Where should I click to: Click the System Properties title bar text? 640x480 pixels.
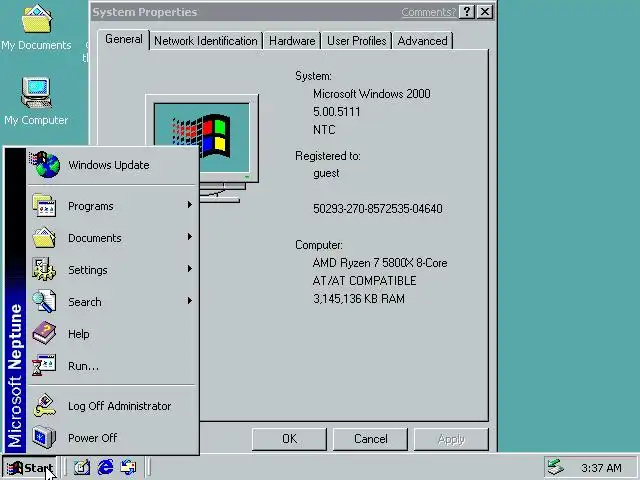(x=145, y=12)
